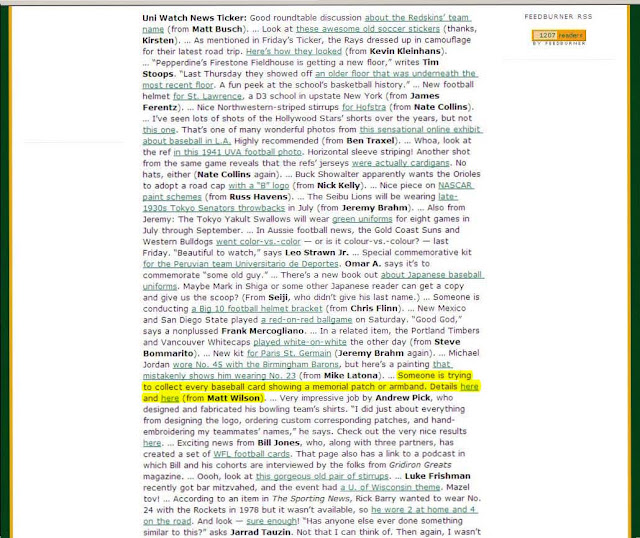Click the bold name 'Jarrad Tauzin'

click(260, 533)
